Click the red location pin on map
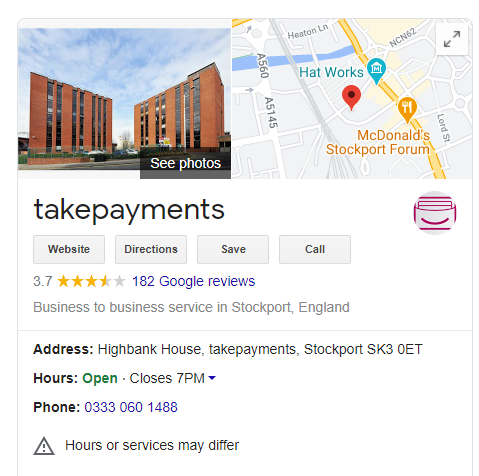The image size is (479, 476). coord(351,97)
